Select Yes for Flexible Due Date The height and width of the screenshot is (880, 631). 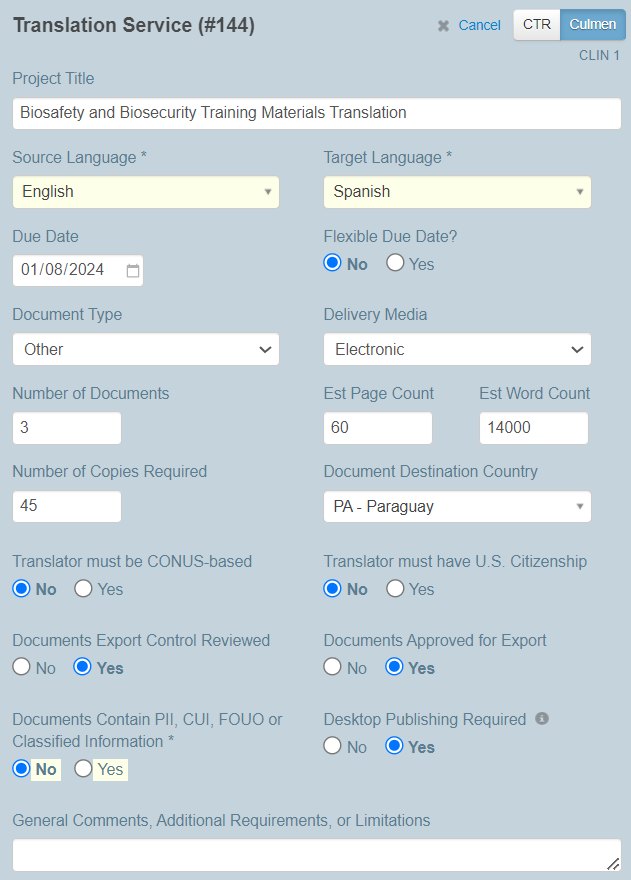click(x=395, y=263)
